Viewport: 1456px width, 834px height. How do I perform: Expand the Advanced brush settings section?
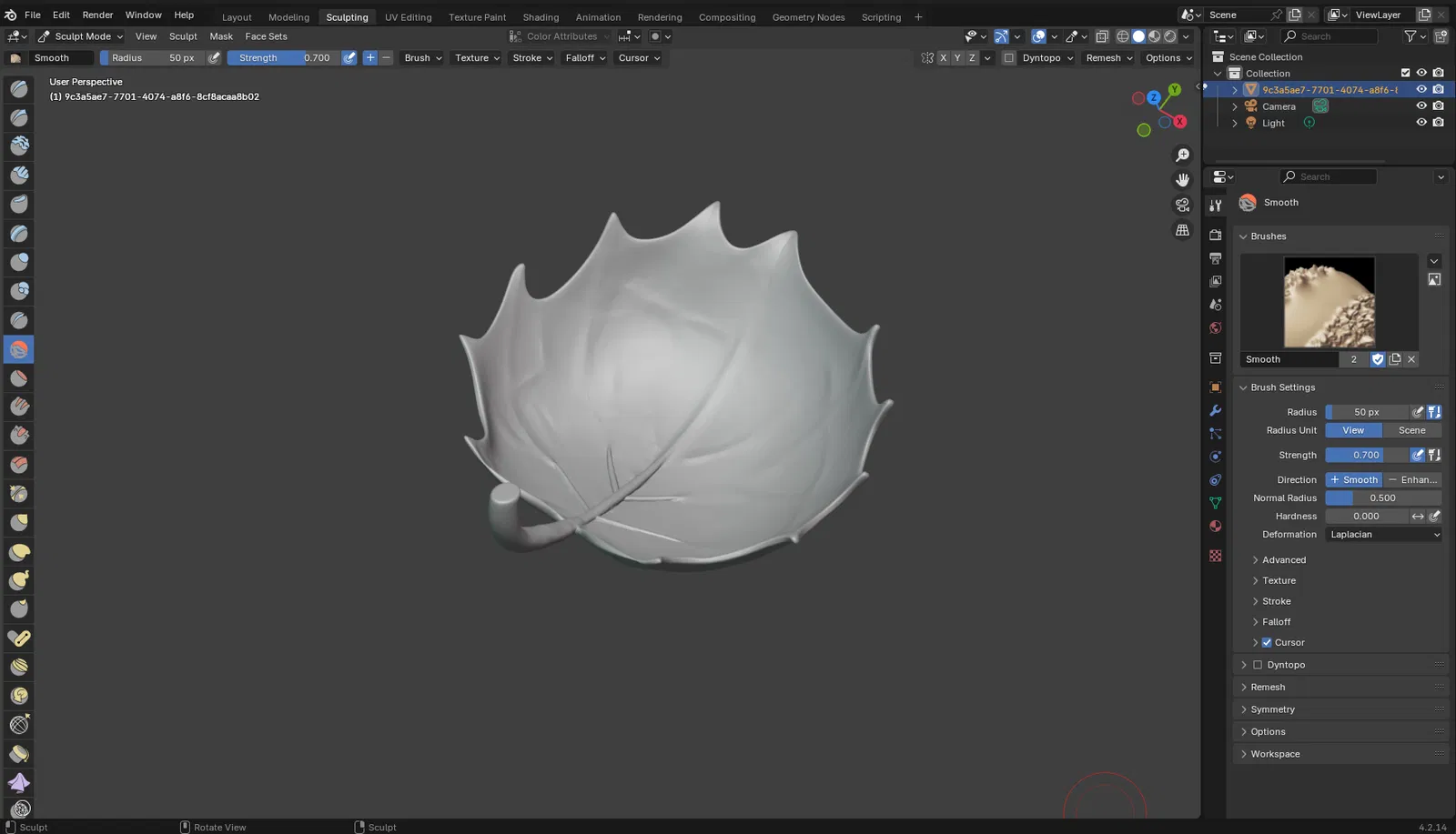pyautogui.click(x=1283, y=560)
